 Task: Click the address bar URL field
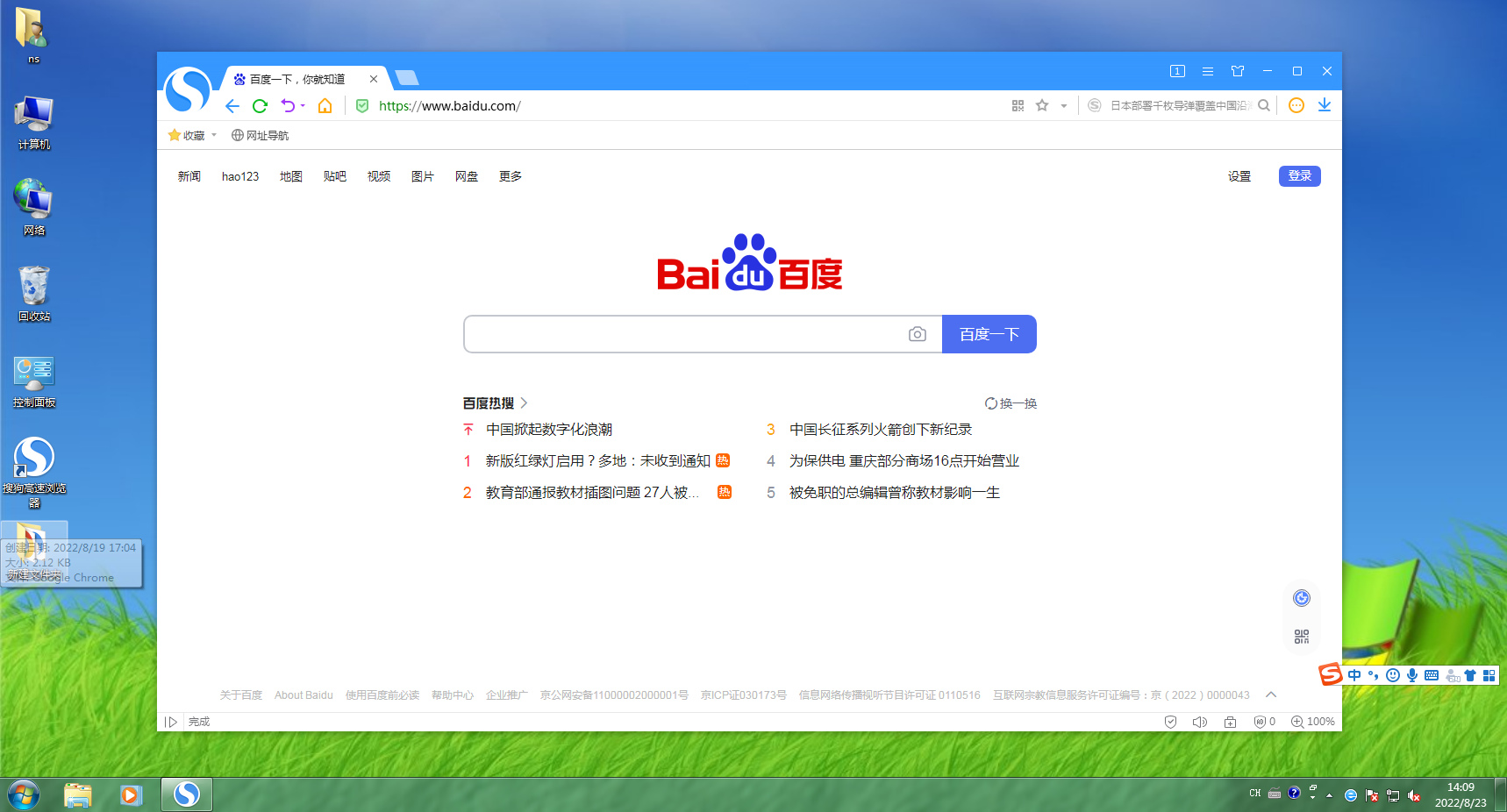[x=684, y=106]
